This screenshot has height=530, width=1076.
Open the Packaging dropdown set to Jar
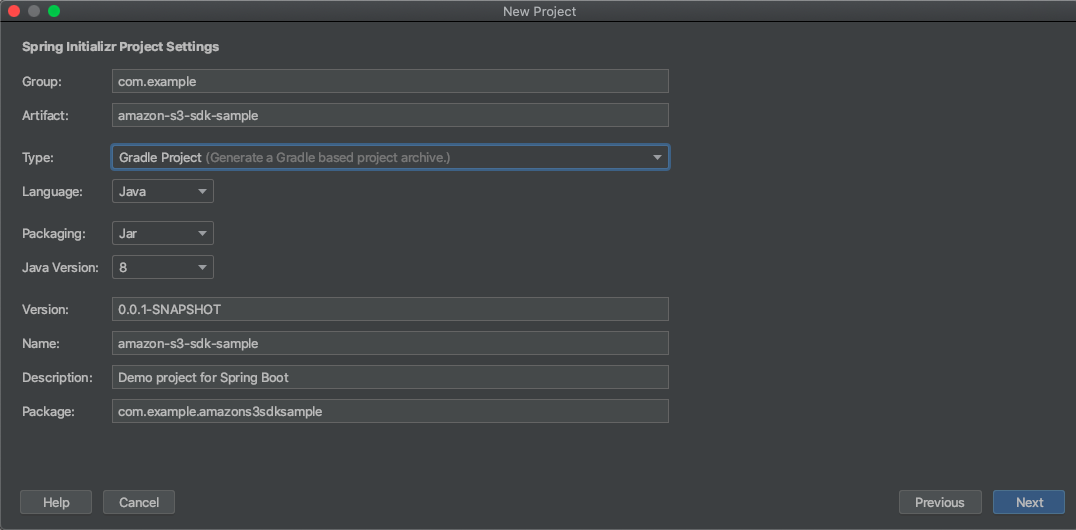point(163,233)
